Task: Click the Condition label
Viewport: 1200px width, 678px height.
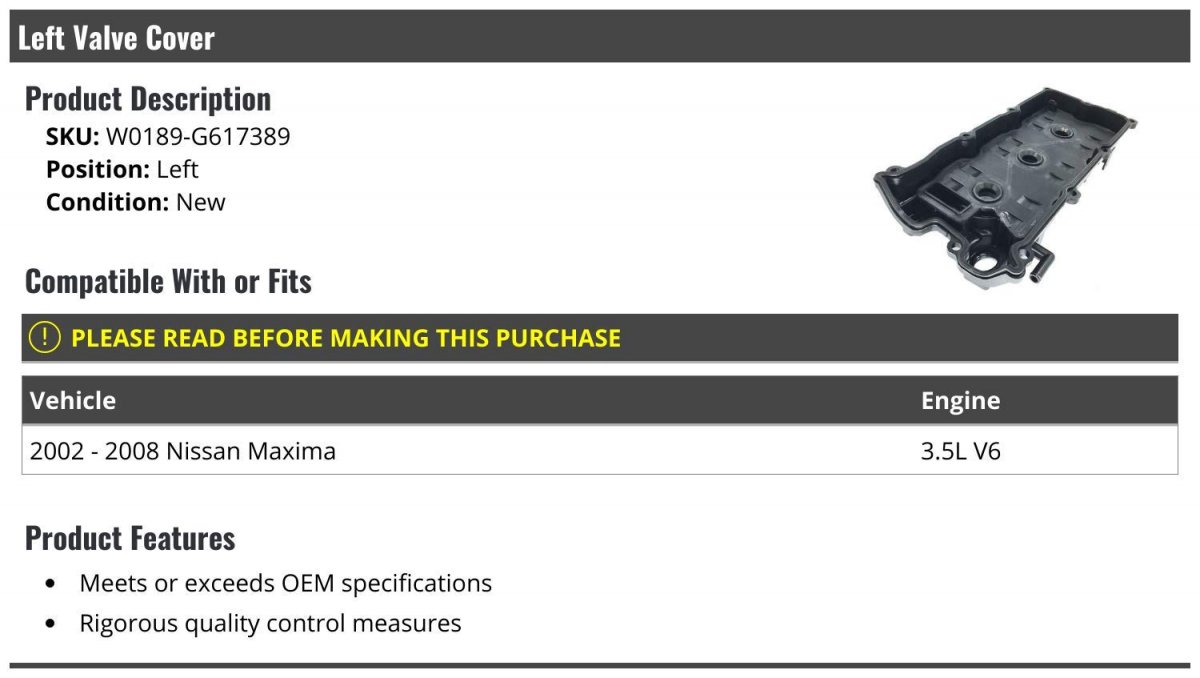Action: click(x=108, y=202)
